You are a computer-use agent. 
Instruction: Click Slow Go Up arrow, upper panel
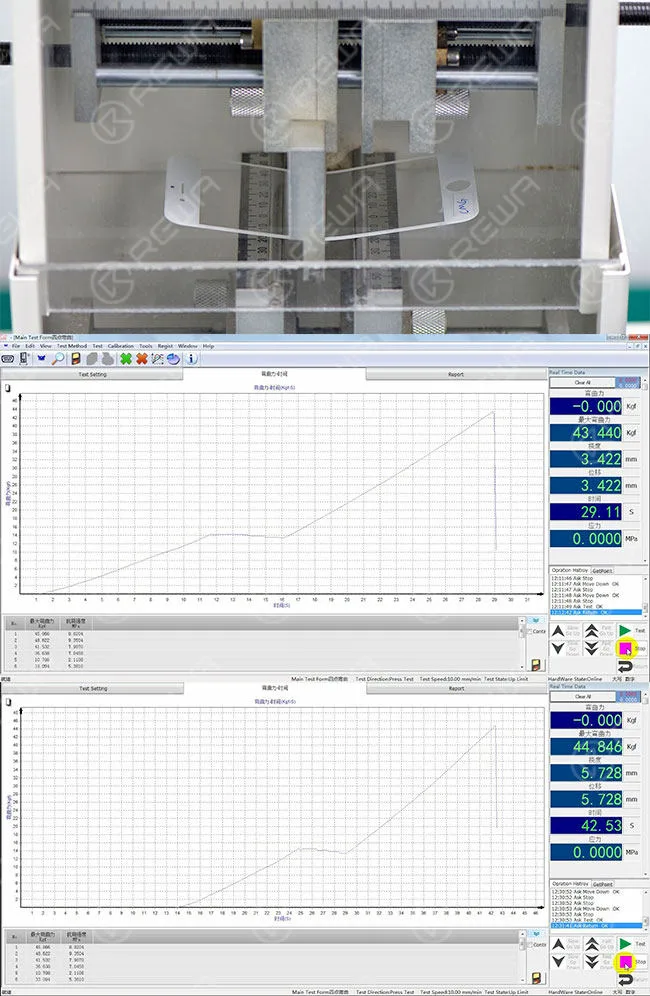click(558, 631)
